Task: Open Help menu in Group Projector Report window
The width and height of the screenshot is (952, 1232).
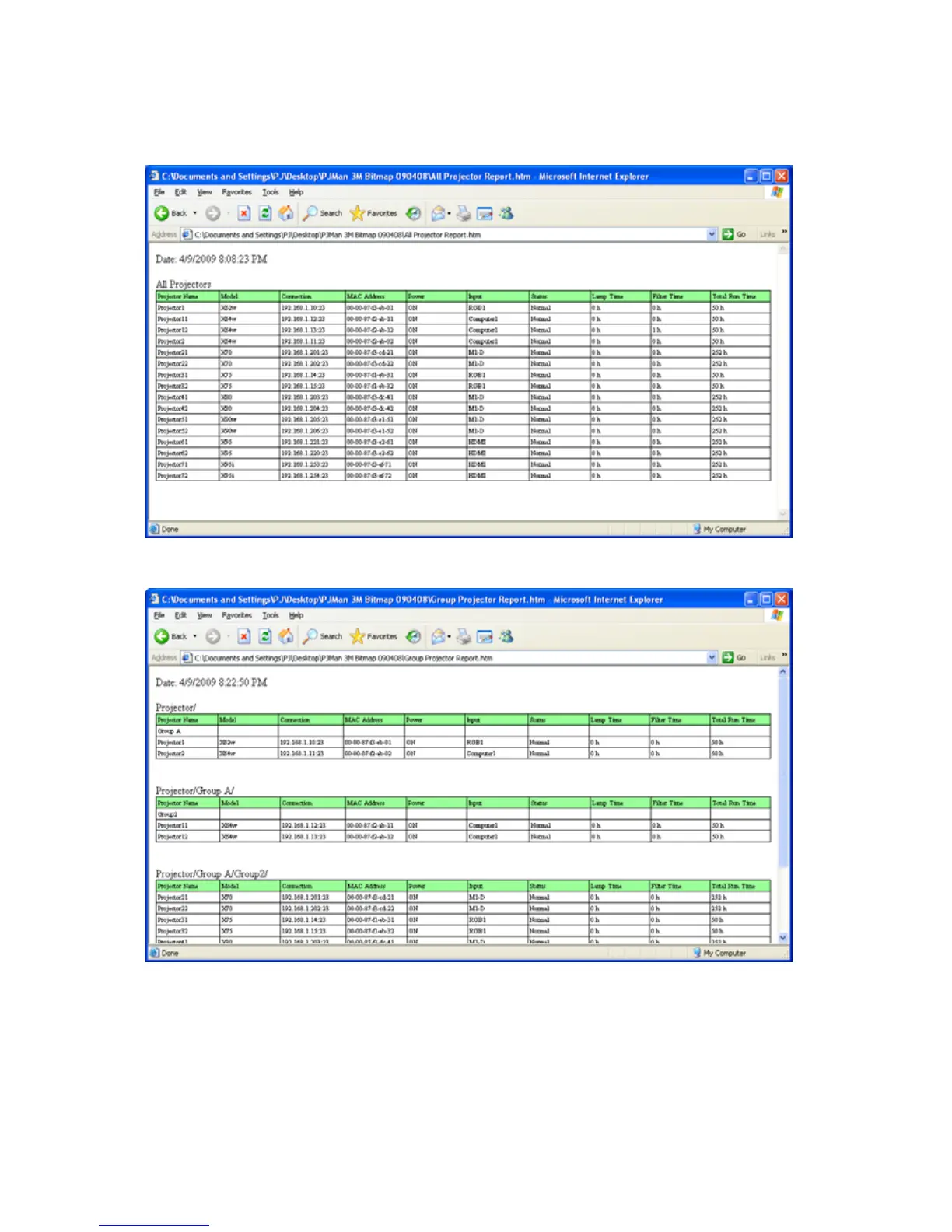Action: pos(296,615)
